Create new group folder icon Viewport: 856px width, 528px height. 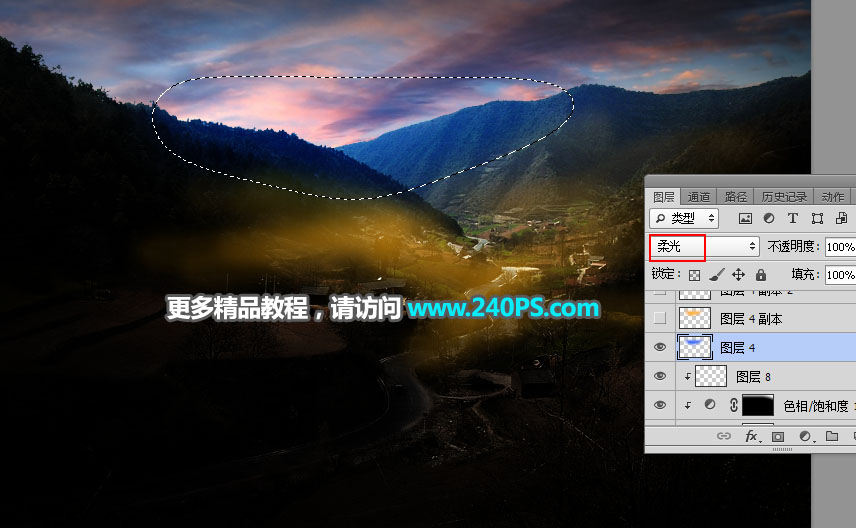(831, 436)
